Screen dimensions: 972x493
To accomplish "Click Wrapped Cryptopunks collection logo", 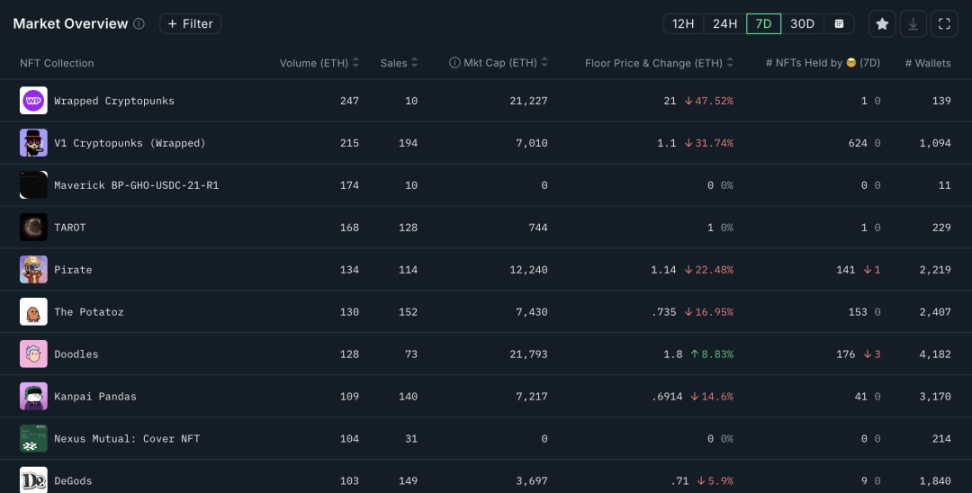I will 33,100.
